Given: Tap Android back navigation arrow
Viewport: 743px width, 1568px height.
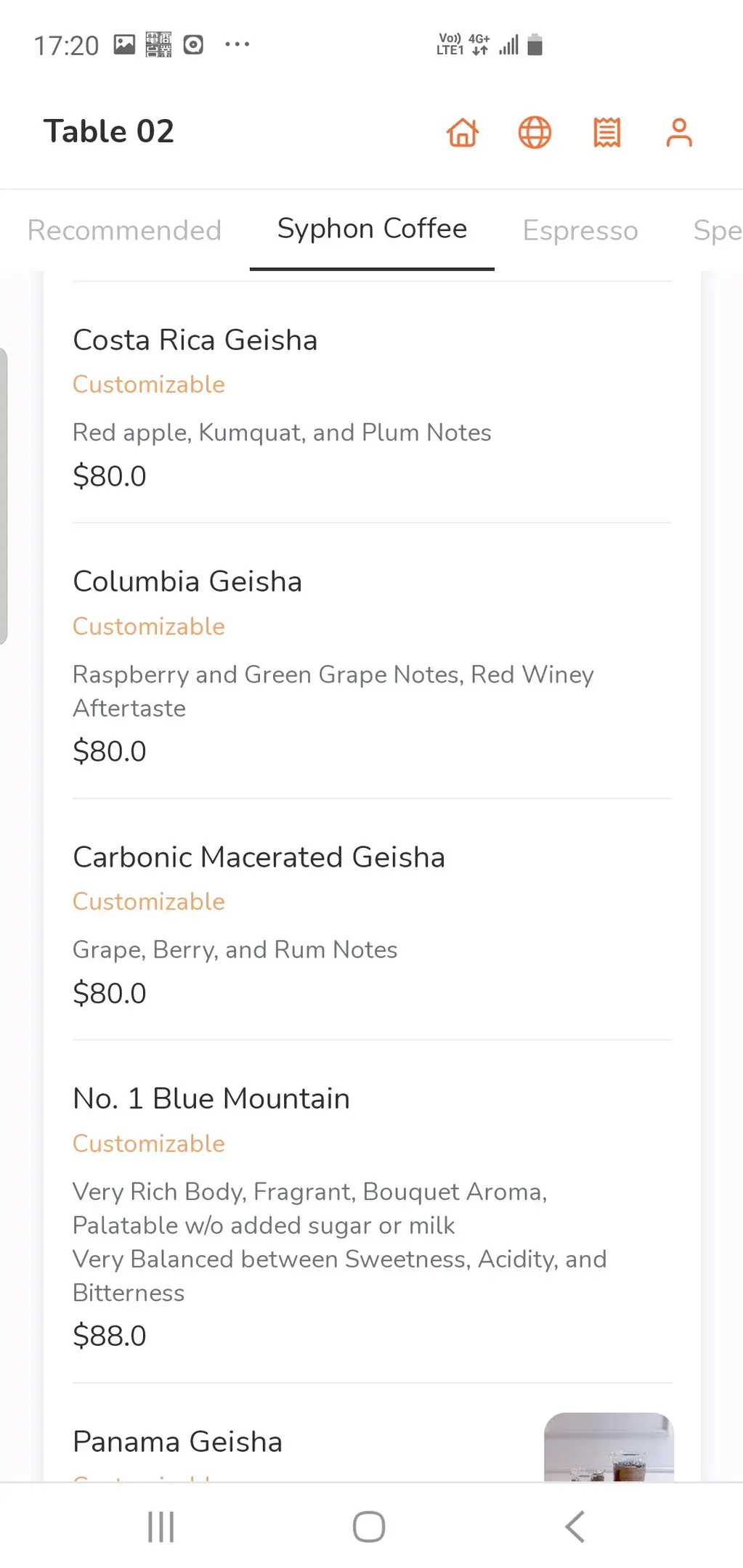Looking at the screenshot, I should (574, 1527).
